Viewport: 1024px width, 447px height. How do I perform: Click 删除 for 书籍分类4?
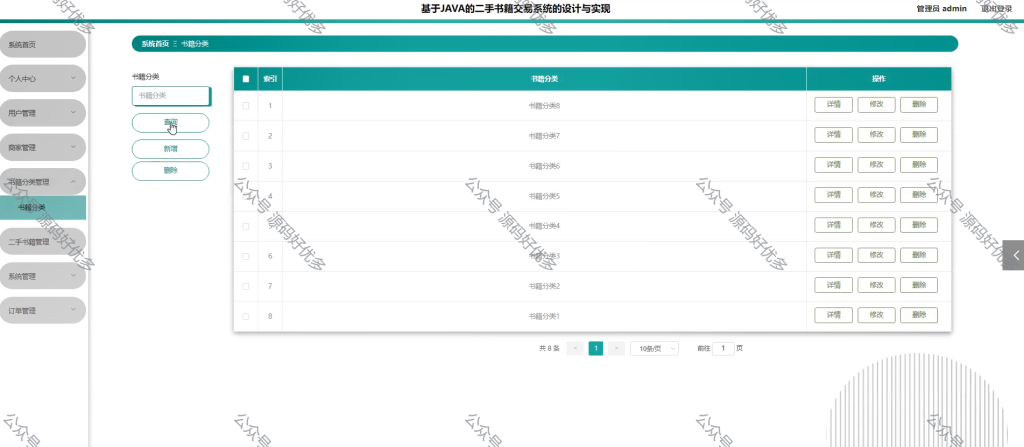tap(919, 225)
